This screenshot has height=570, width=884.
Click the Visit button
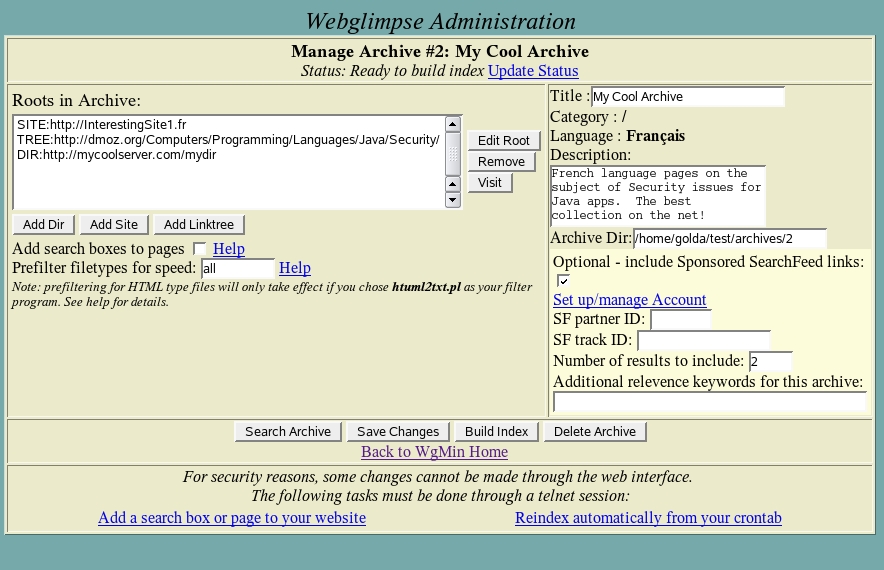pyautogui.click(x=490, y=183)
